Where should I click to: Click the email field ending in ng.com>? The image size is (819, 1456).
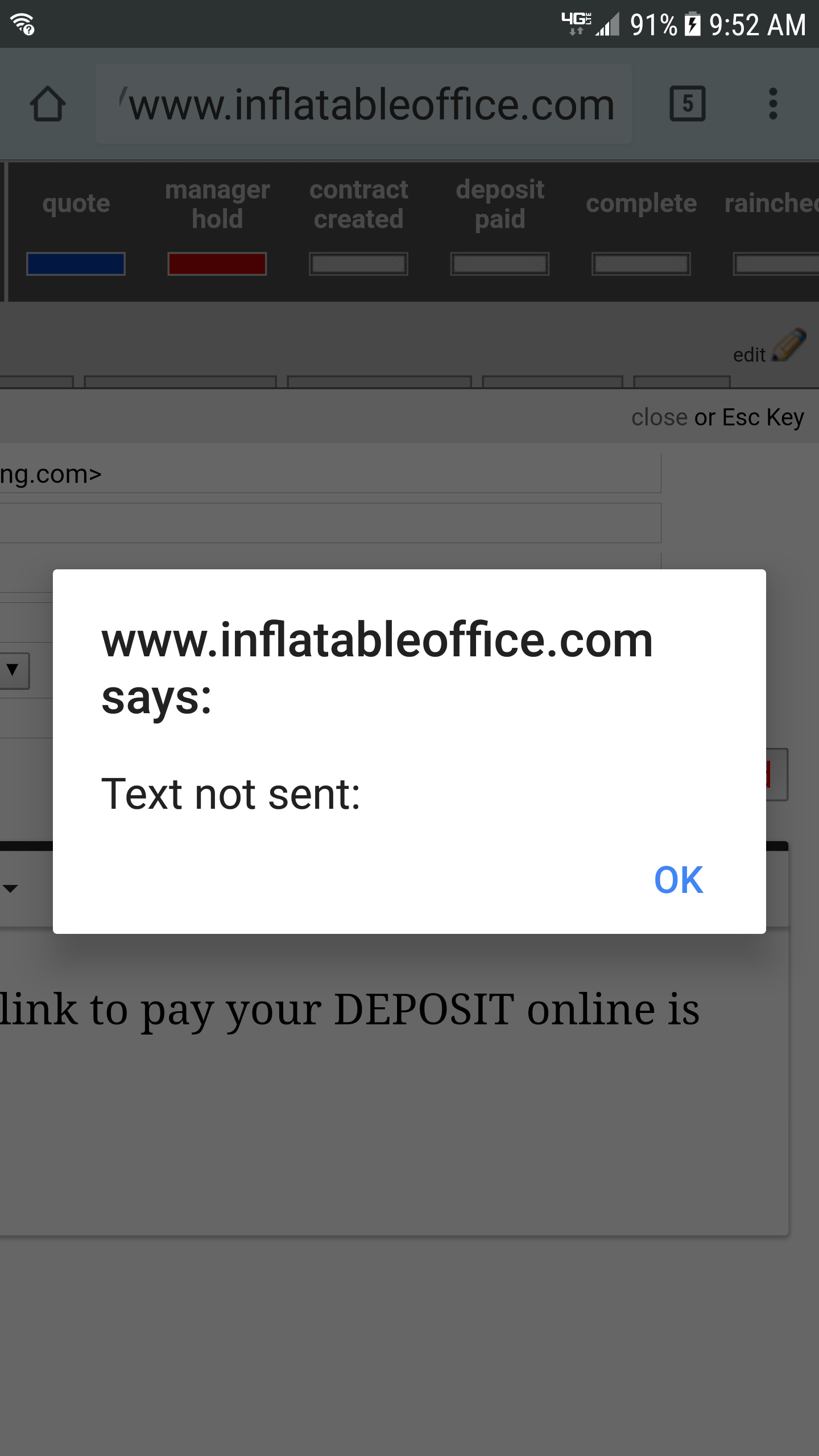[x=330, y=474]
